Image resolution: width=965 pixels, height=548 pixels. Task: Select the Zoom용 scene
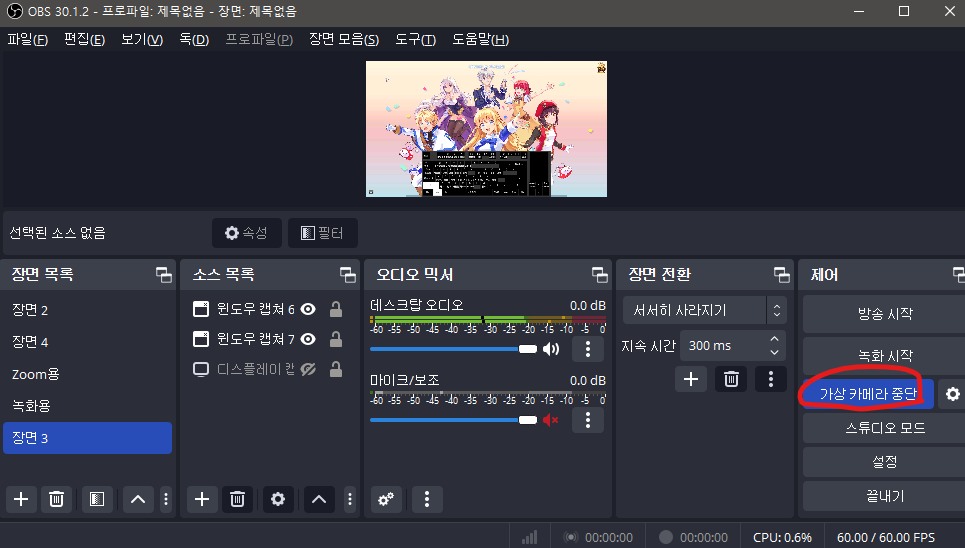tap(87, 374)
